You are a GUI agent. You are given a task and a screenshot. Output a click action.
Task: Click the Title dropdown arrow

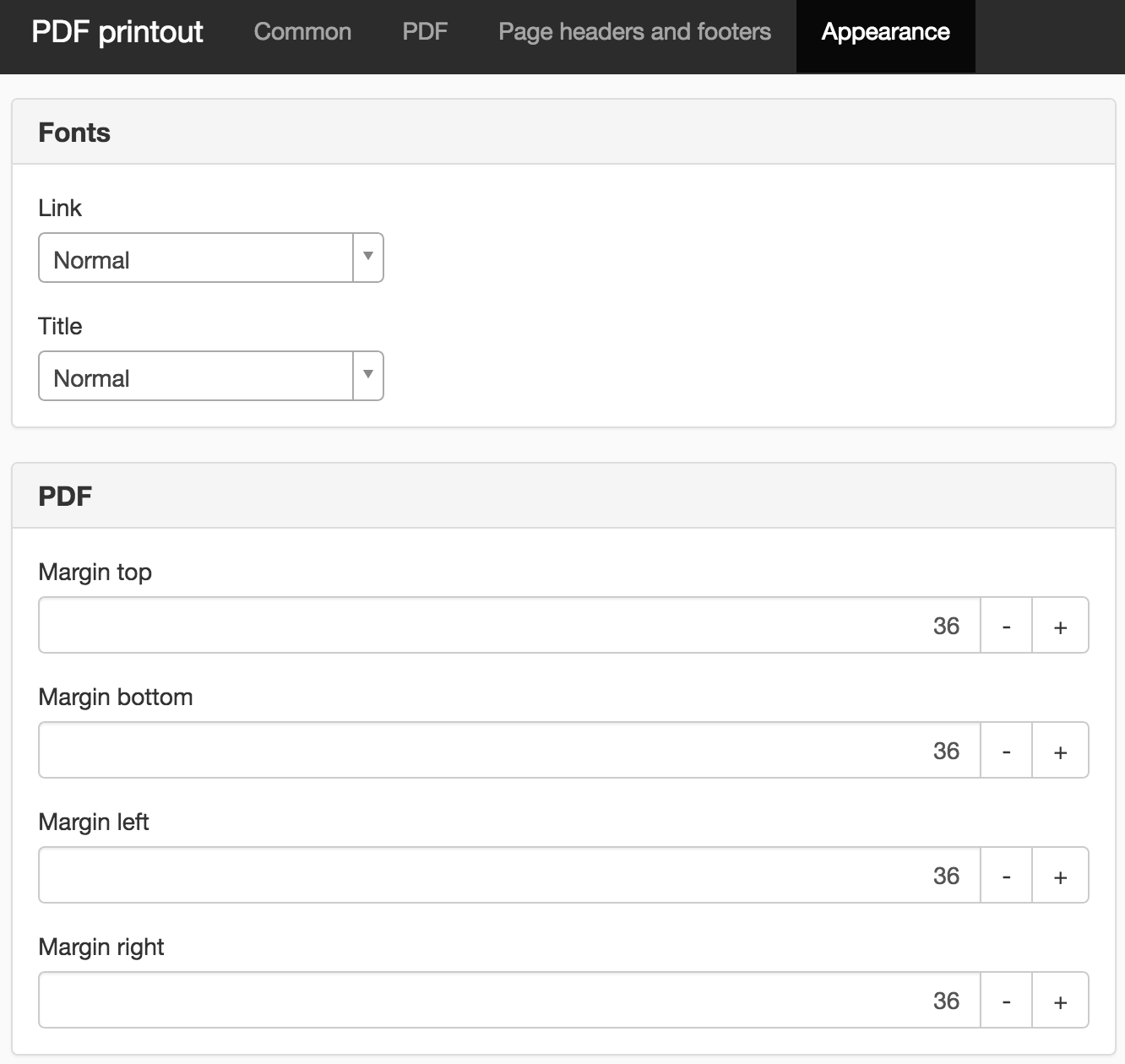[368, 375]
